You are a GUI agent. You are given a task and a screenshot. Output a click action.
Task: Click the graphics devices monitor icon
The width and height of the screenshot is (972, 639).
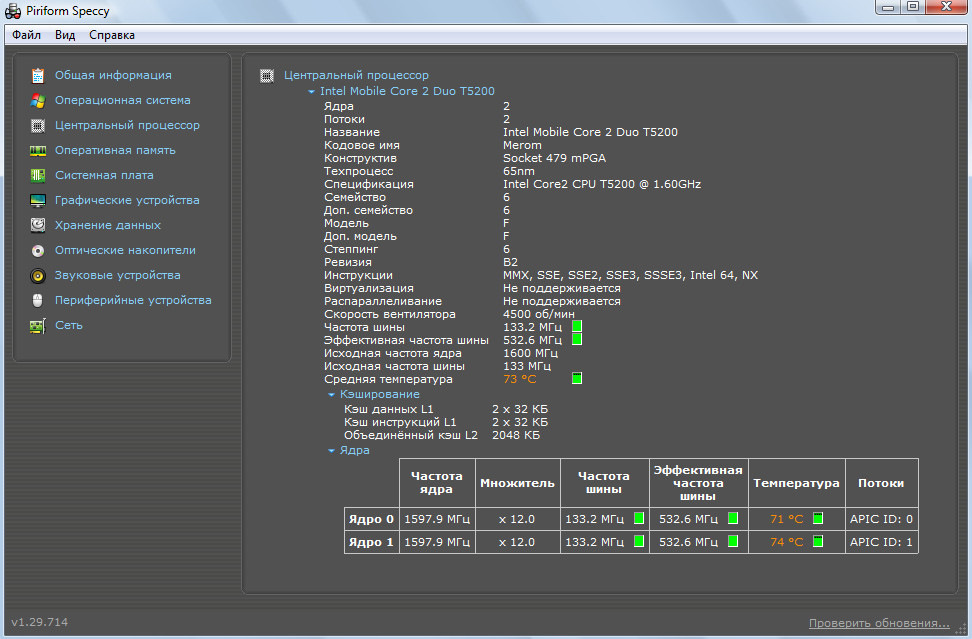tap(38, 200)
